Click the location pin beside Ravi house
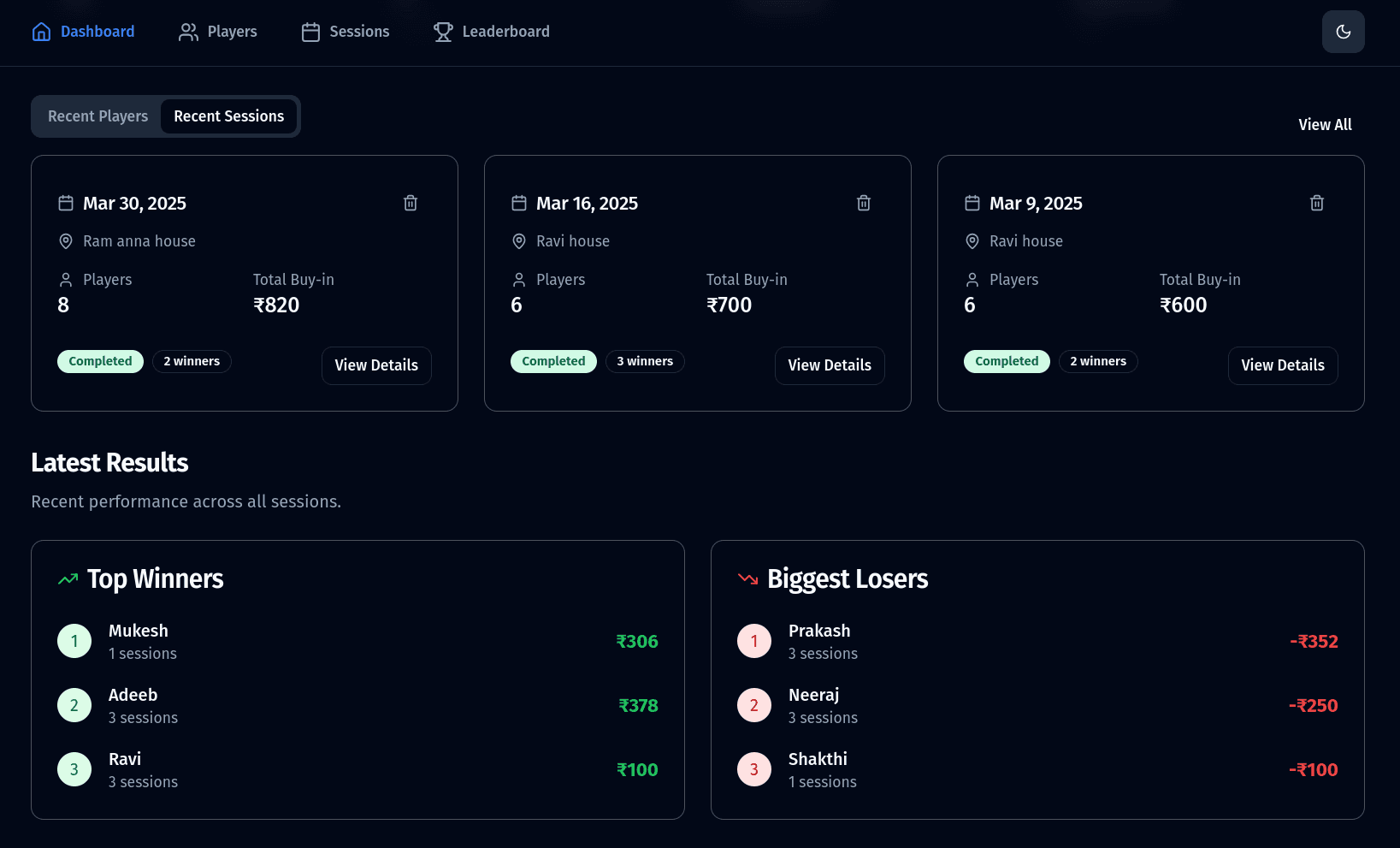The width and height of the screenshot is (1400, 848). (x=519, y=241)
